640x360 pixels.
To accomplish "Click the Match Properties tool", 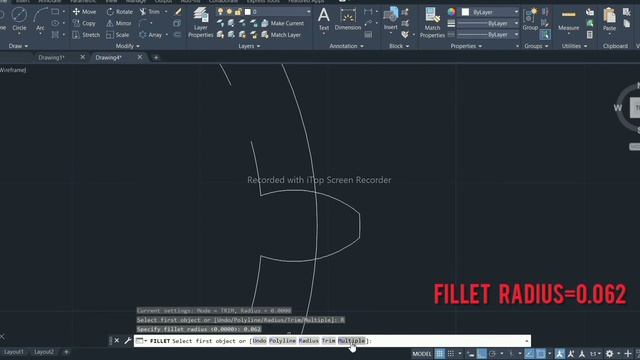I will 432,22.
